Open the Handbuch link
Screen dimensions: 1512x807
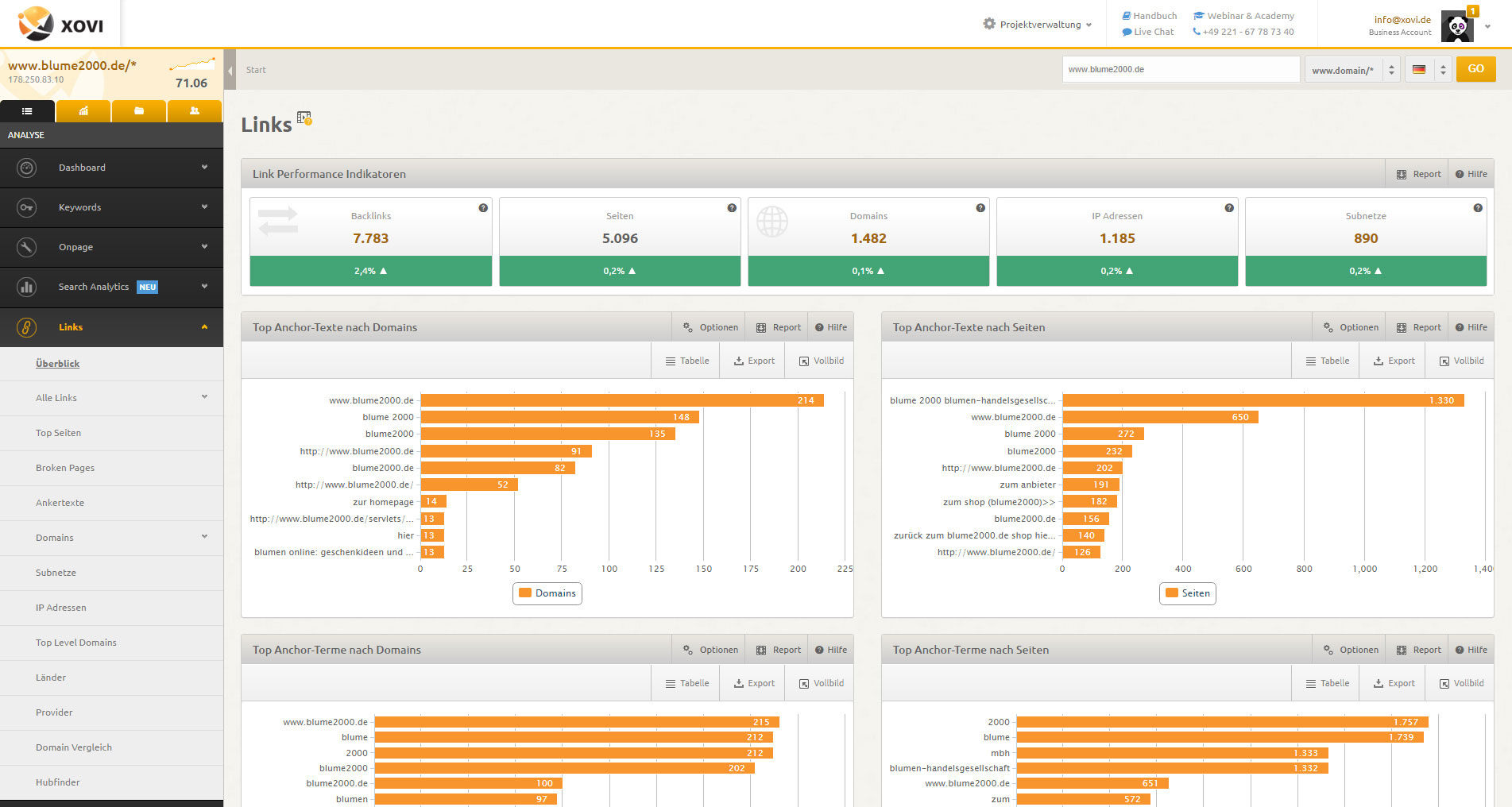(1149, 16)
